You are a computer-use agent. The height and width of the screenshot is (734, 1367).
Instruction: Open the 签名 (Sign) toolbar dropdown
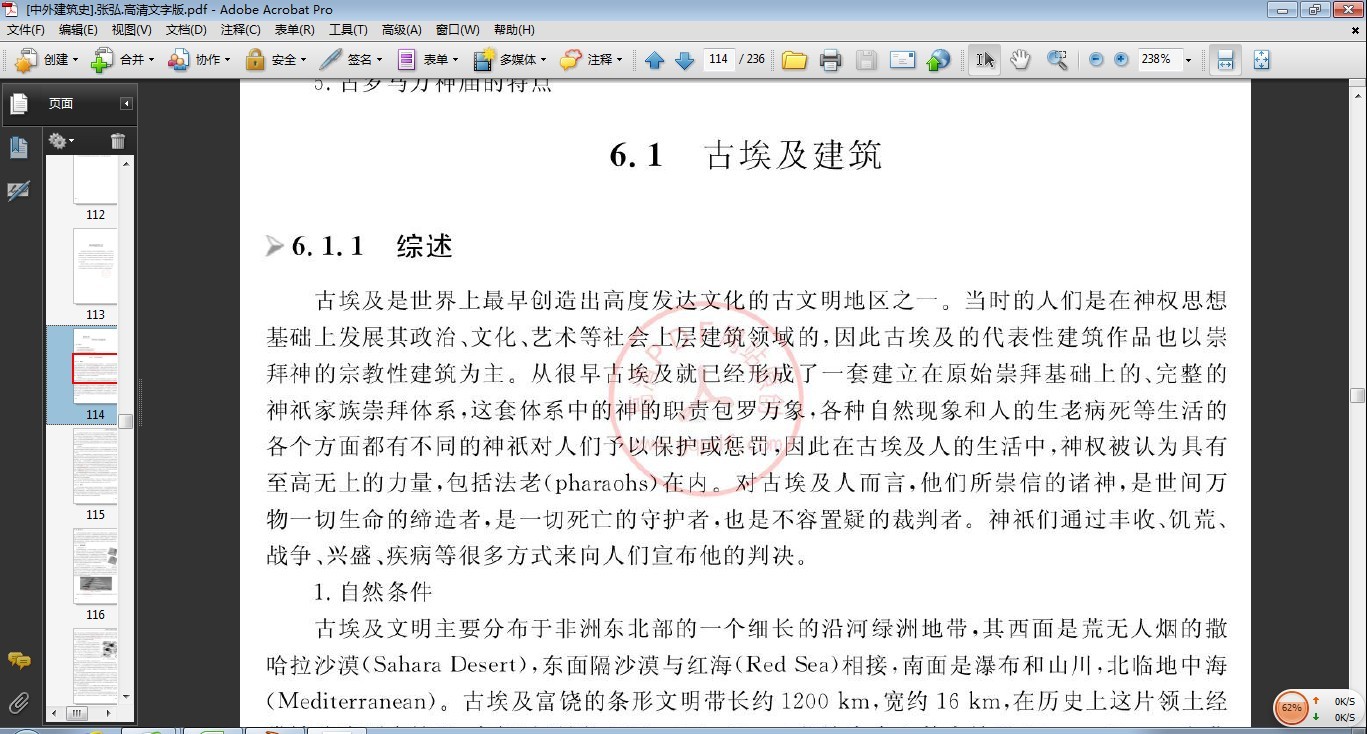[x=378, y=60]
